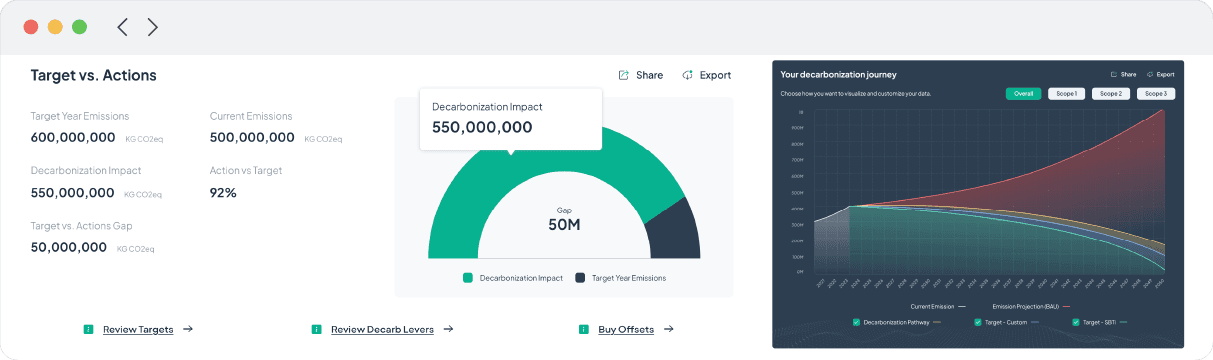Click green Decarbonization Impact legend swatch

tap(468, 278)
